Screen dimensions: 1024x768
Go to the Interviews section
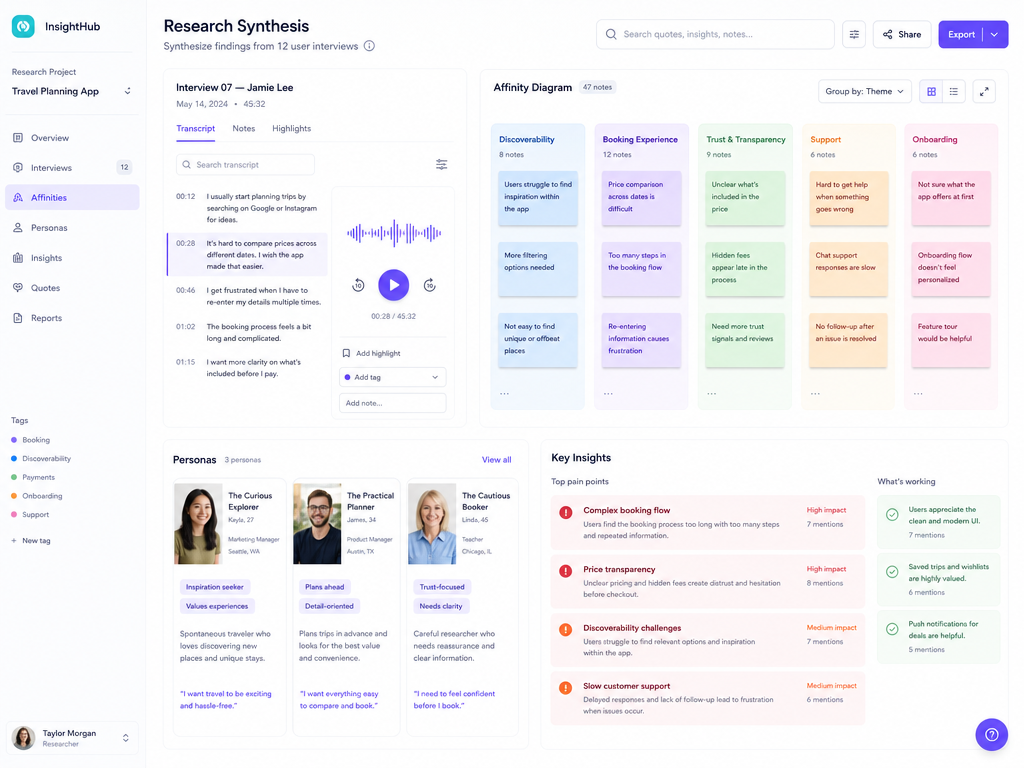pyautogui.click(x=72, y=168)
